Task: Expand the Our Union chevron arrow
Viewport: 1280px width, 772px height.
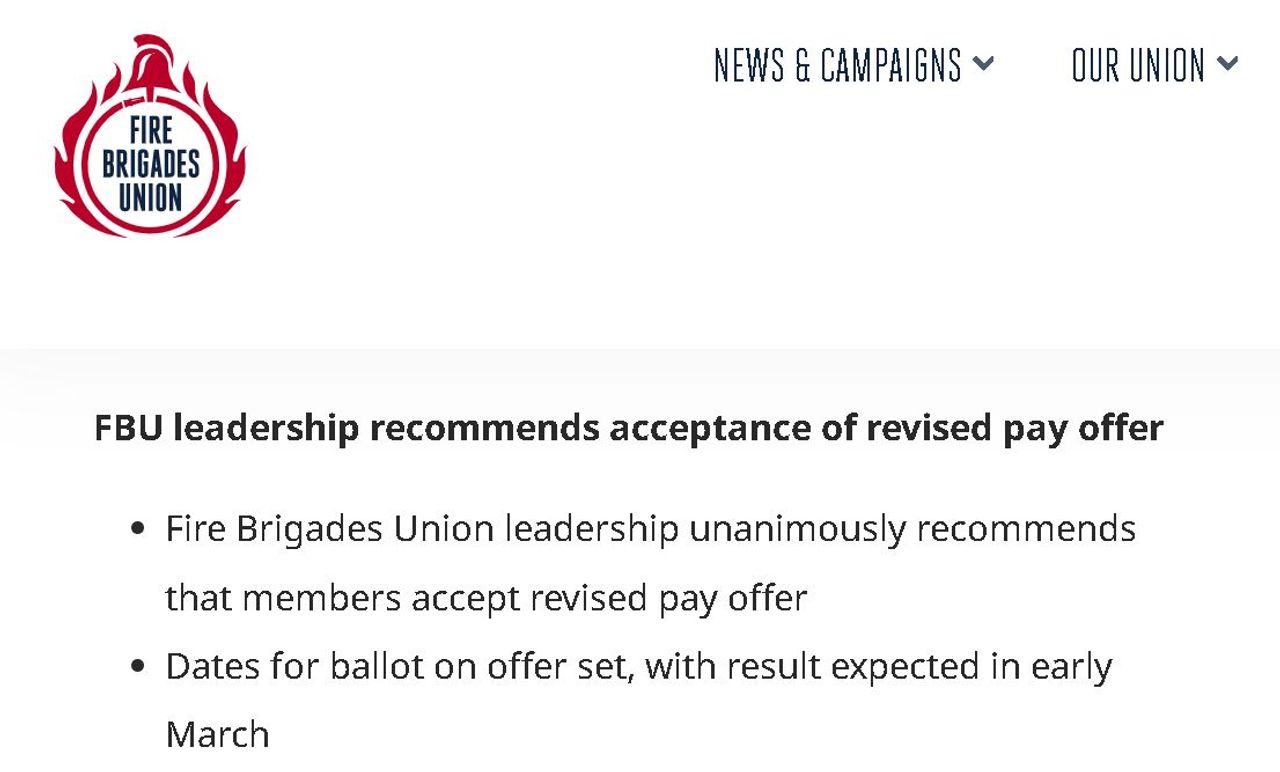Action: click(1228, 65)
